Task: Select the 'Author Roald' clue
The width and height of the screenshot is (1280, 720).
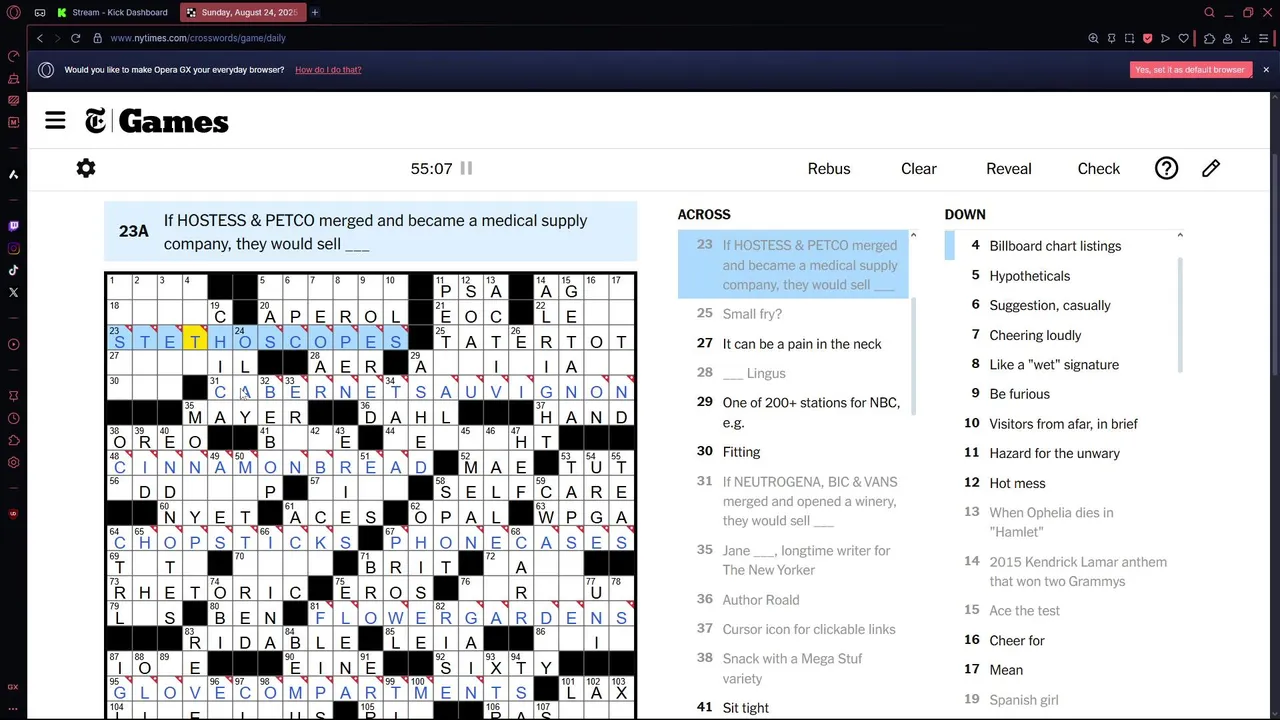Action: pos(793,599)
